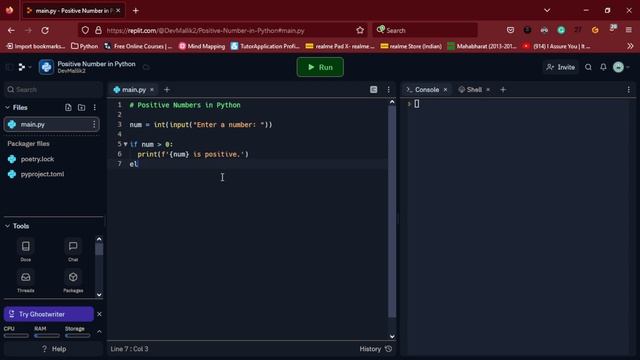Open the Packages tool

[73, 281]
